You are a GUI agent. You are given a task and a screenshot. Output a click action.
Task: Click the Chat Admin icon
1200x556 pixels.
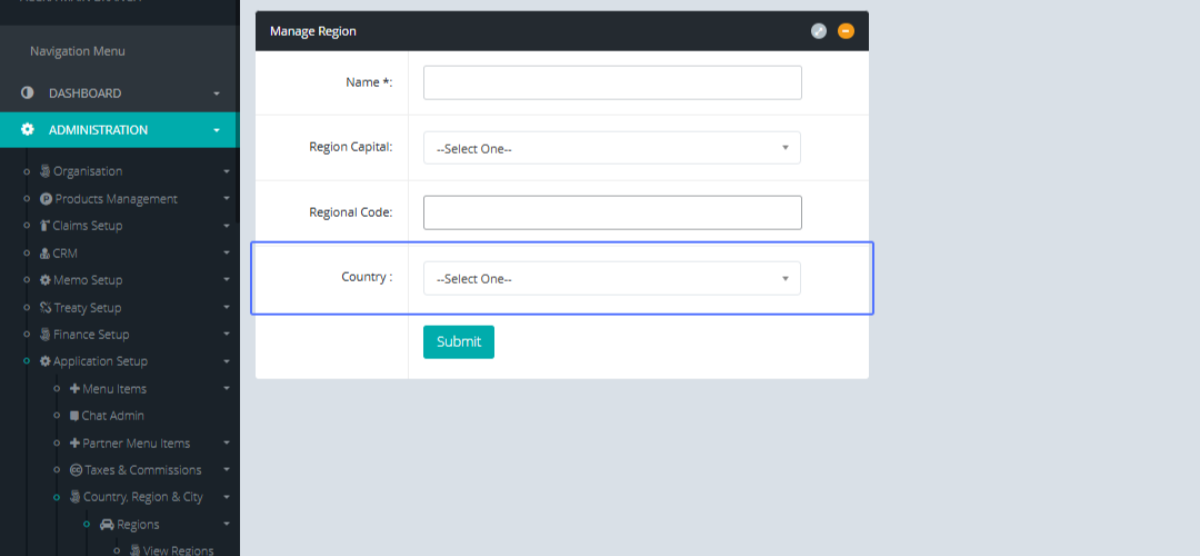(x=74, y=416)
